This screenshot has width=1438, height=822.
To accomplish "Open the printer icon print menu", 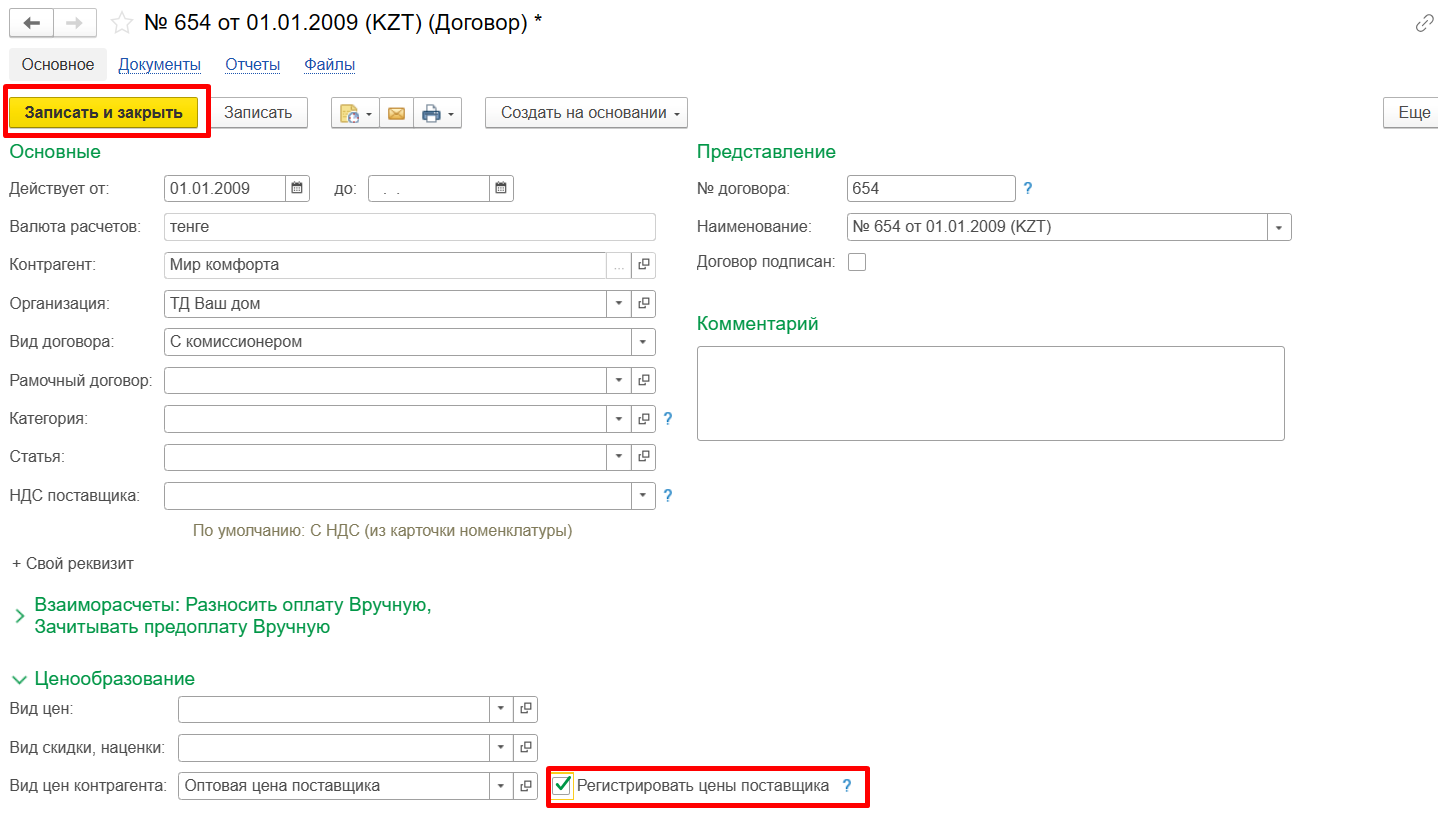I will pos(438,113).
